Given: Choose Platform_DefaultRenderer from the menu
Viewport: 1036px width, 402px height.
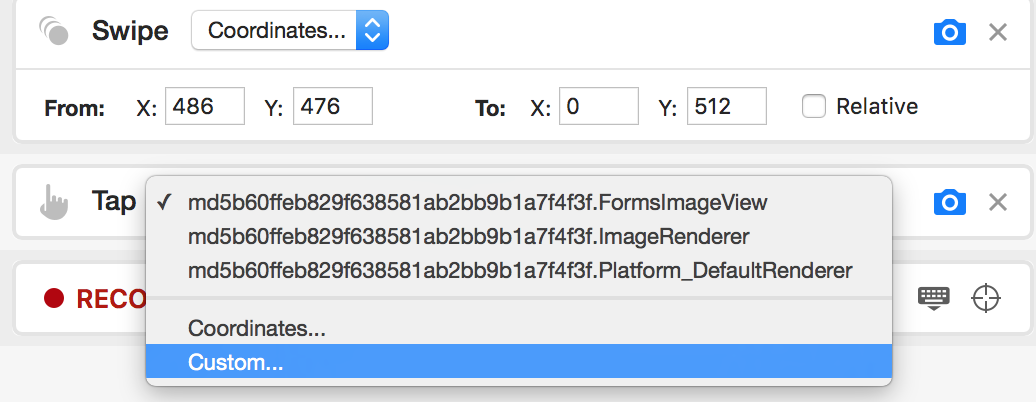Looking at the screenshot, I should [x=519, y=271].
